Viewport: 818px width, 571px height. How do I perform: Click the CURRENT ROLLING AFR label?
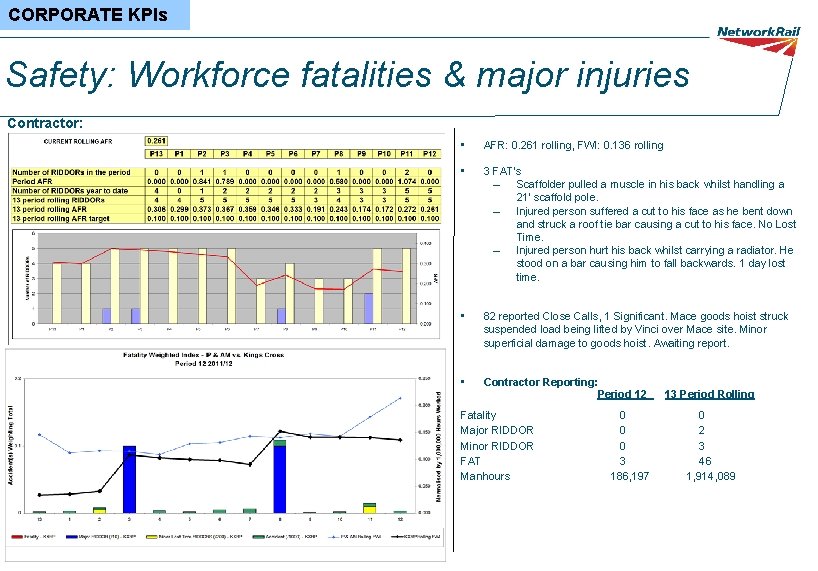coord(78,141)
